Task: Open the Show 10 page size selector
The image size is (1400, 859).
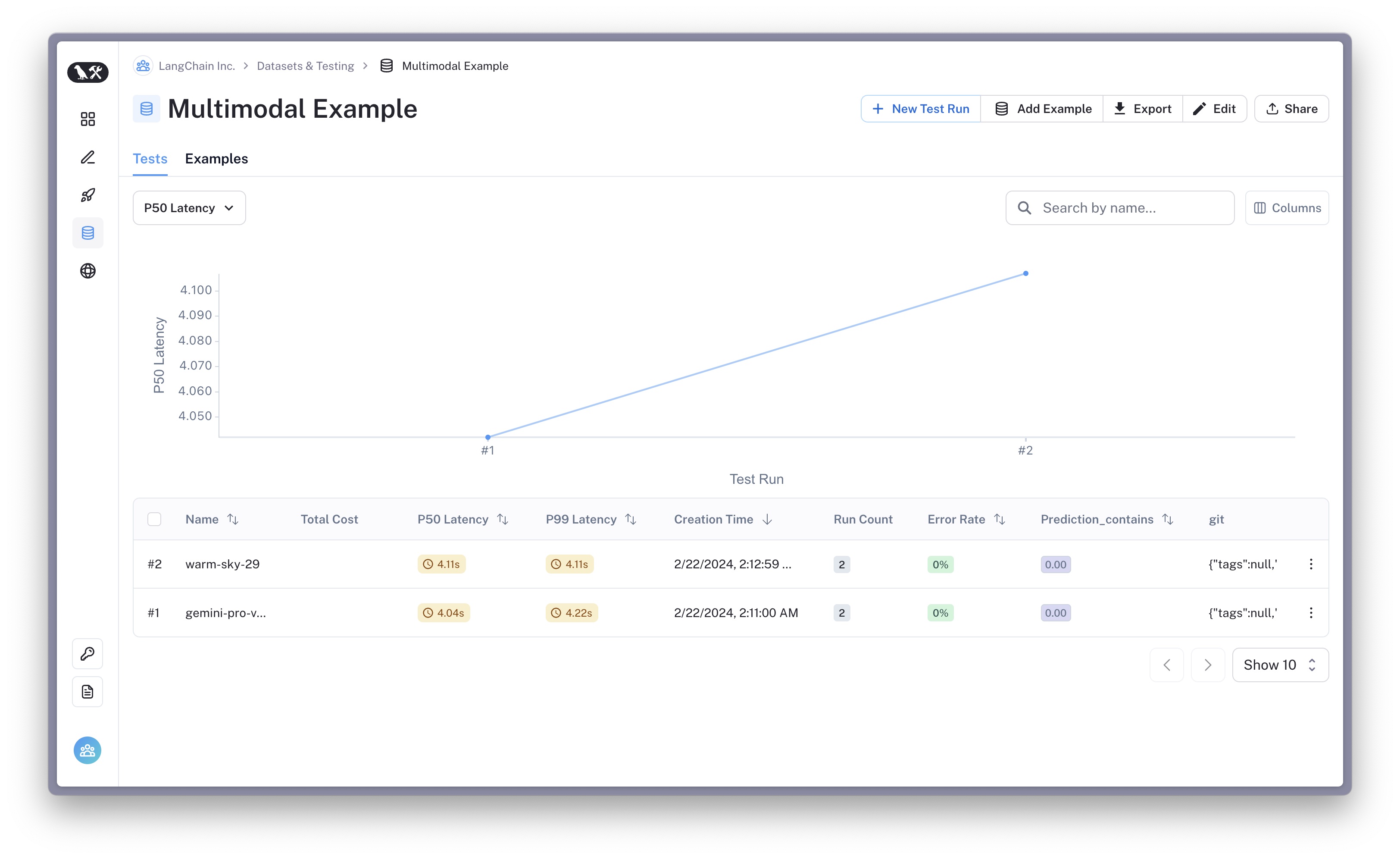Action: pyautogui.click(x=1280, y=665)
